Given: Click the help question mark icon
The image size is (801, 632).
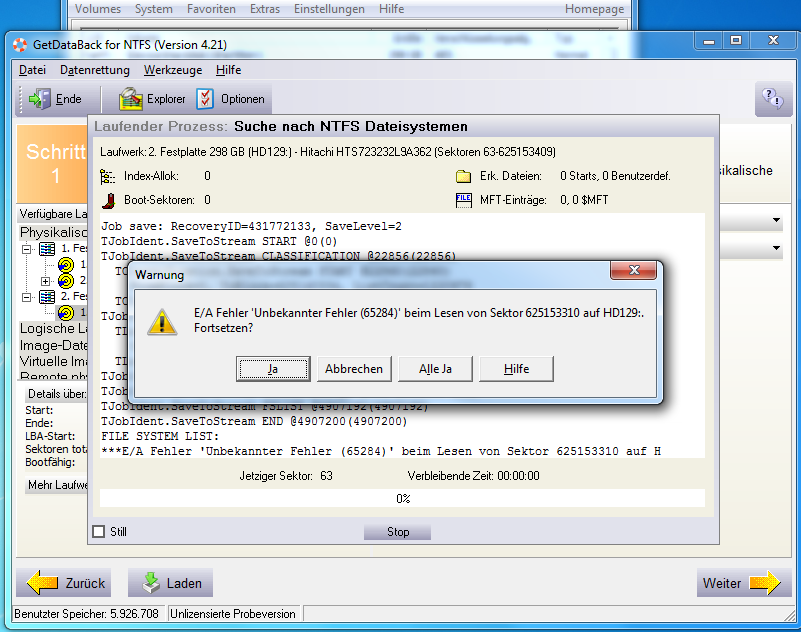Looking at the screenshot, I should coord(772,98).
